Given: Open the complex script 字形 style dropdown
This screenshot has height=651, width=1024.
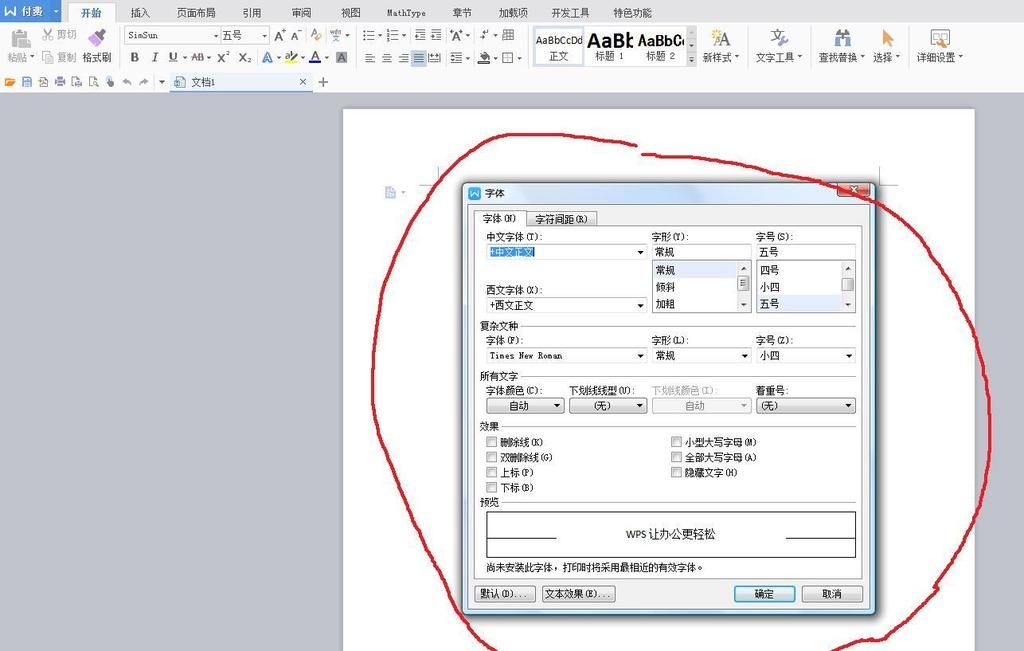Looking at the screenshot, I should [x=744, y=356].
